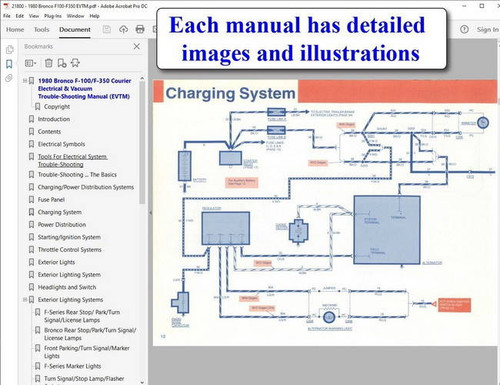Click the navigation pane collapse arrow
The image size is (500, 385).
coord(150,213)
